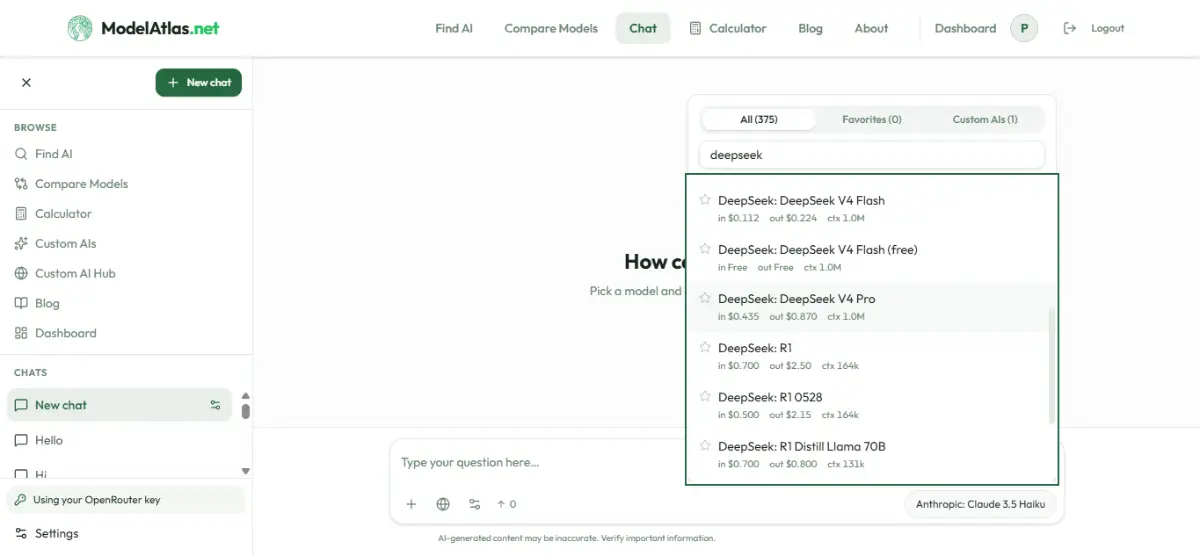
Task: Select model DeepSeek: DeepSeek V4 Flash
Action: [x=868, y=208]
